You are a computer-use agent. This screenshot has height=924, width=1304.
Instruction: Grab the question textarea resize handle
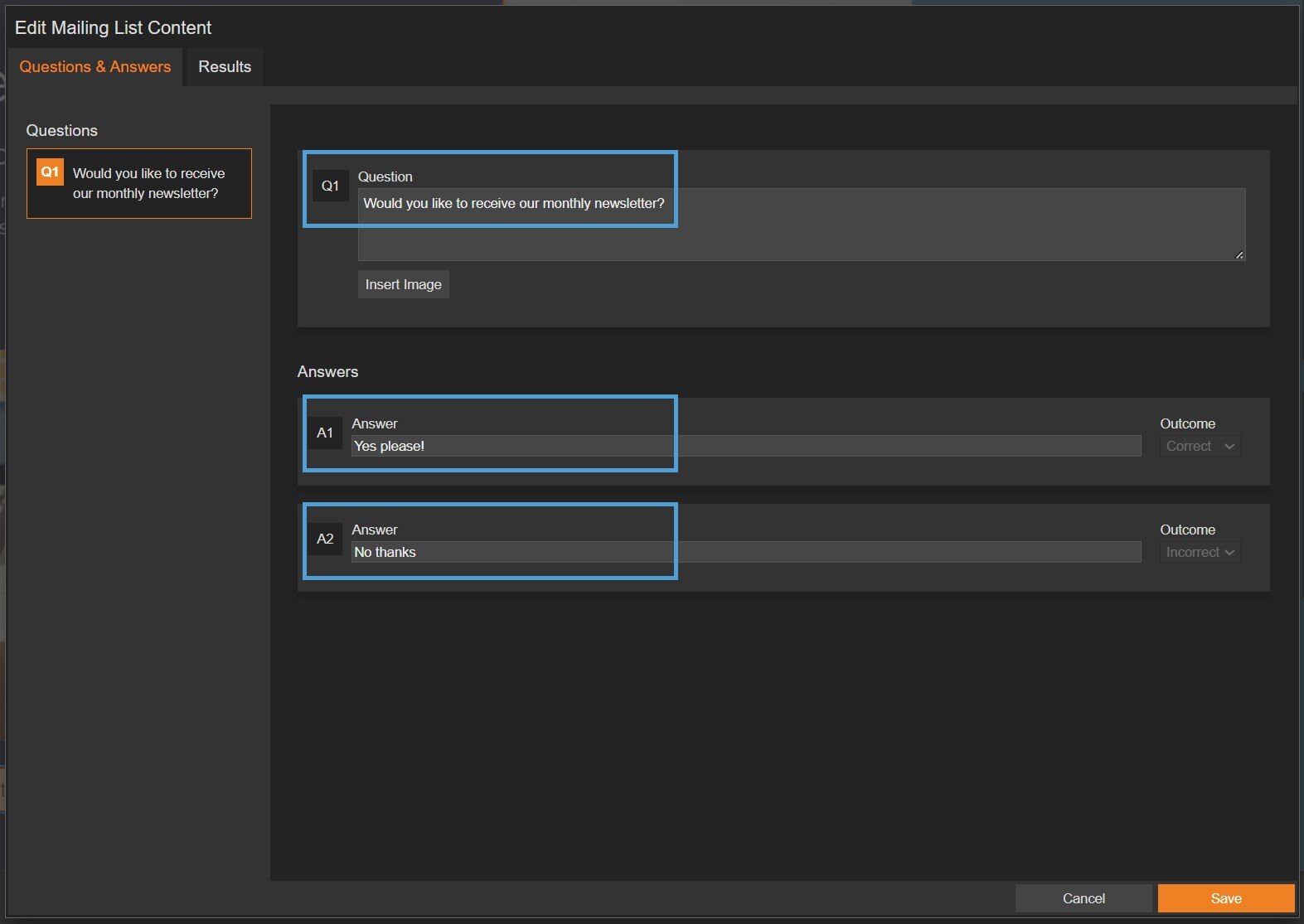click(1239, 255)
